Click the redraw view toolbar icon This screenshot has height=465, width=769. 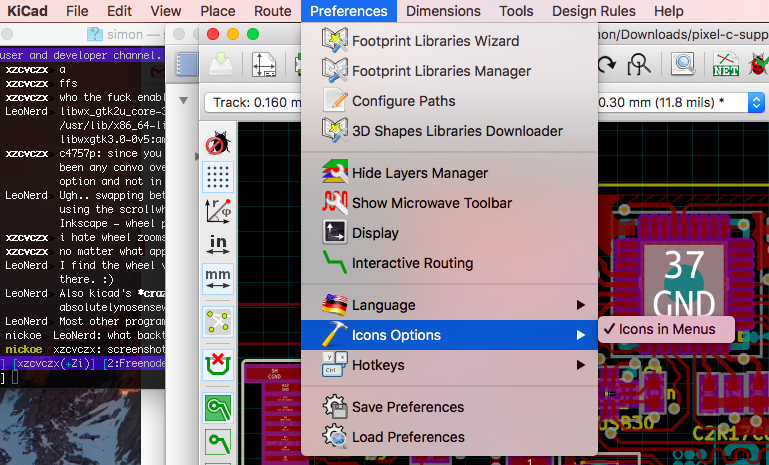pos(606,65)
